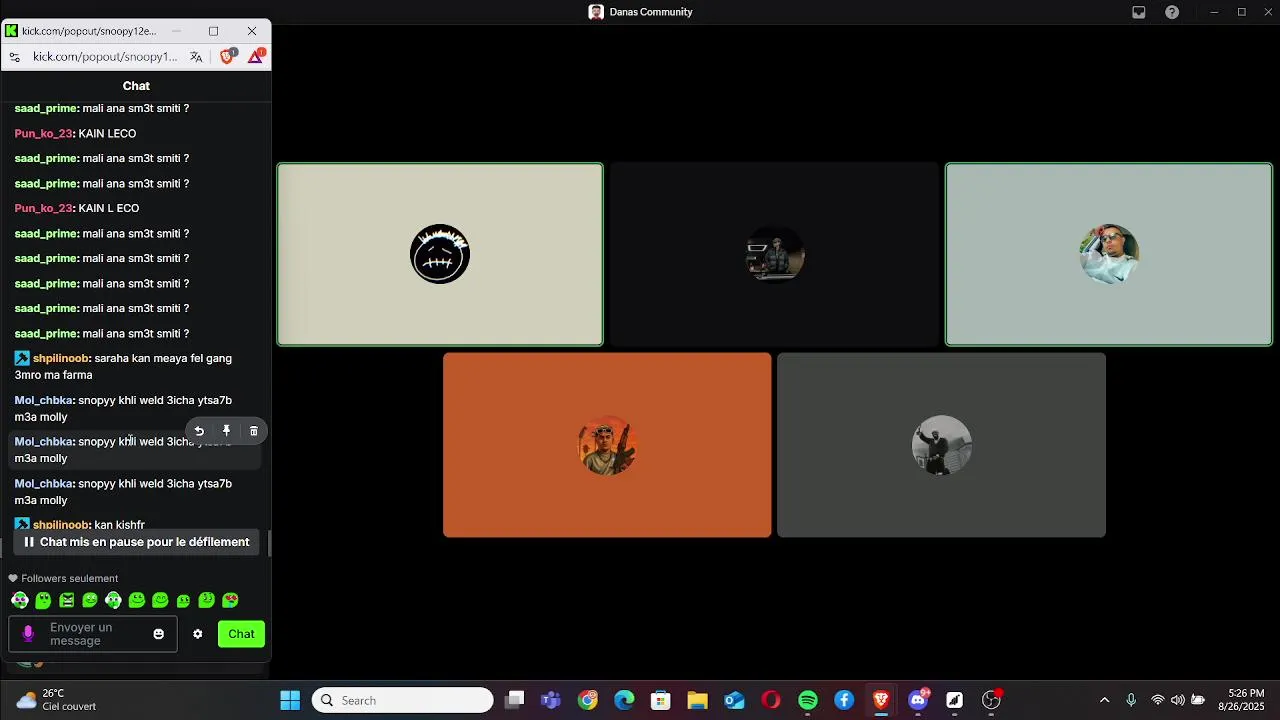Open Outlook from the taskbar
The height and width of the screenshot is (720, 1280).
[734, 700]
